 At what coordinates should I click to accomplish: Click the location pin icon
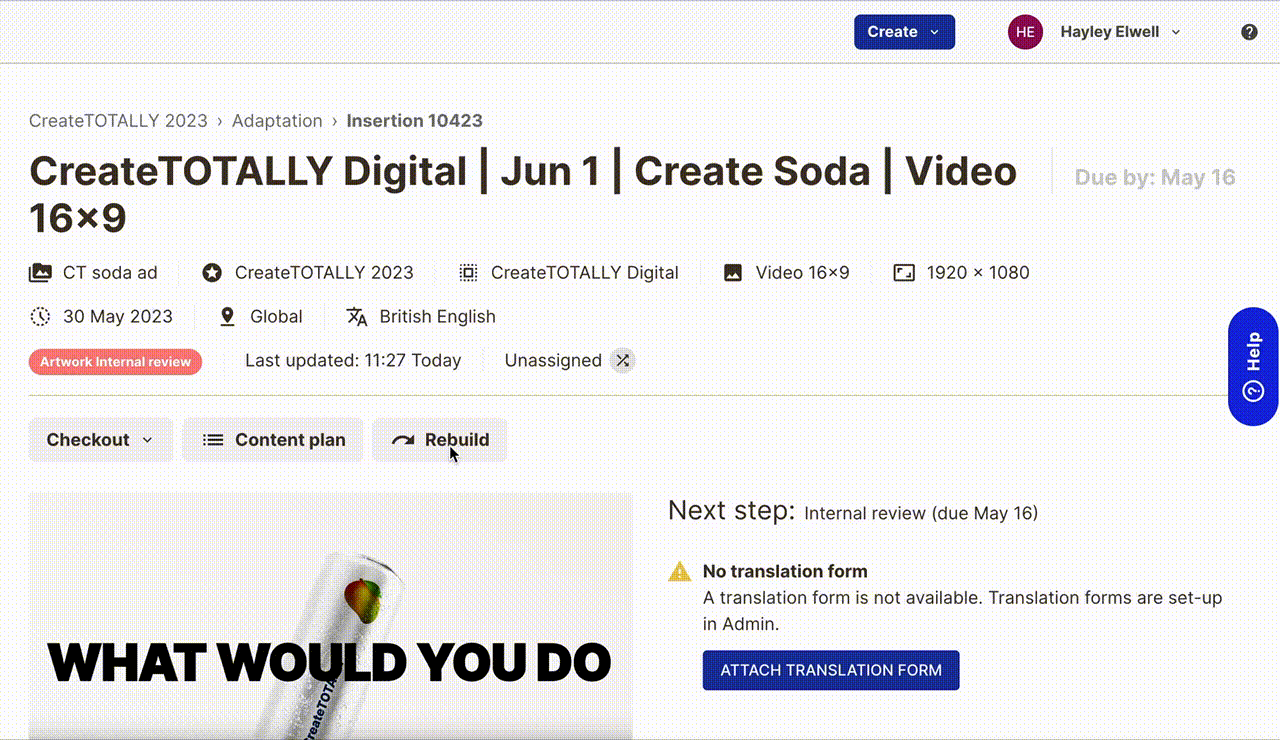(x=227, y=316)
